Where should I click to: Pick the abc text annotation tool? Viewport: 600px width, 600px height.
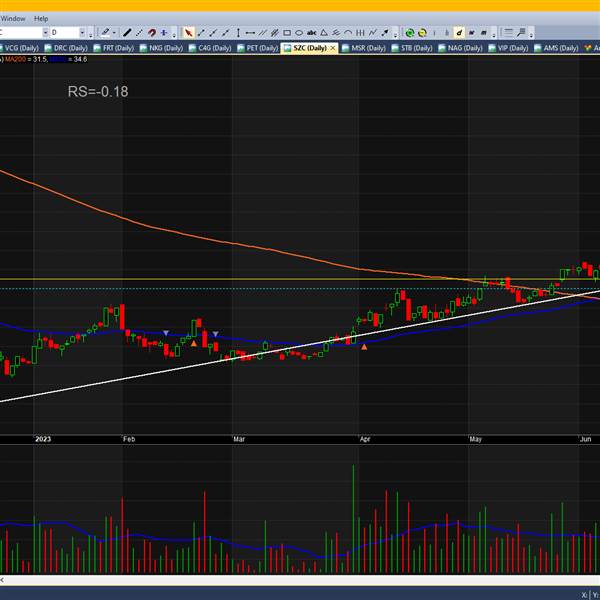pyautogui.click(x=311, y=33)
